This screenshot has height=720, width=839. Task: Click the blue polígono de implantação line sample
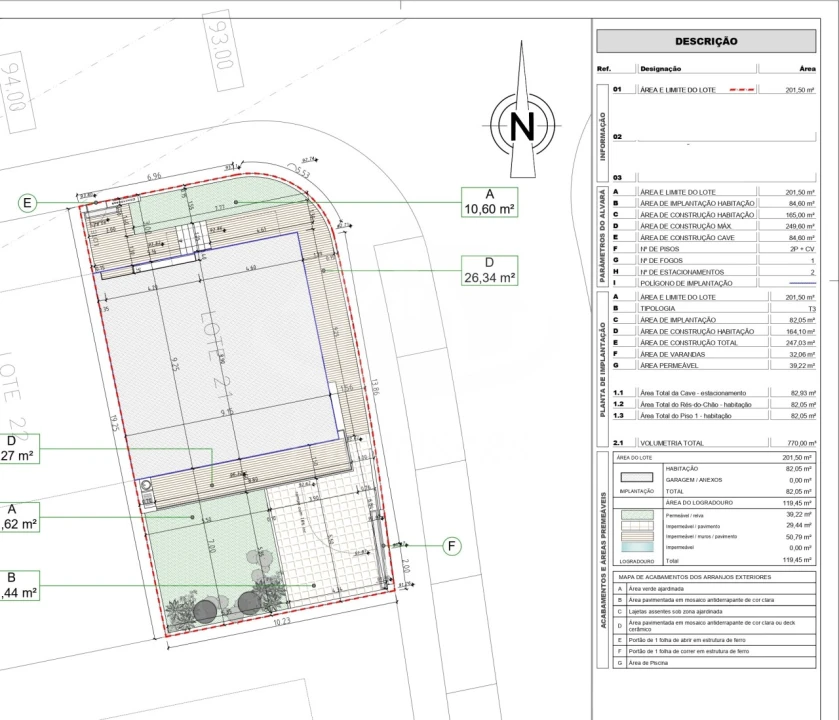802,283
